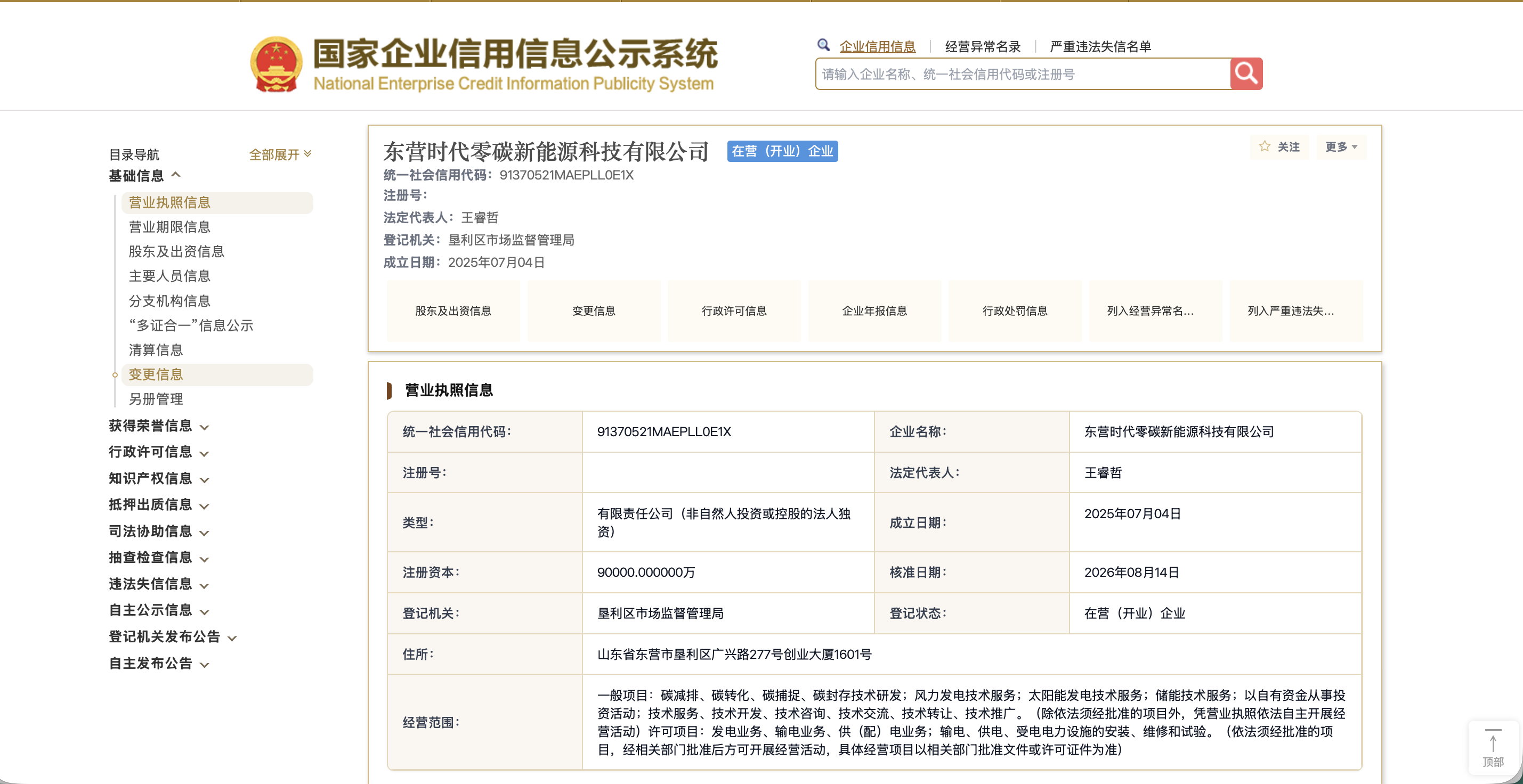Click the blue magnifier icon beside 企业信用信息
1523x784 pixels.
[823, 45]
